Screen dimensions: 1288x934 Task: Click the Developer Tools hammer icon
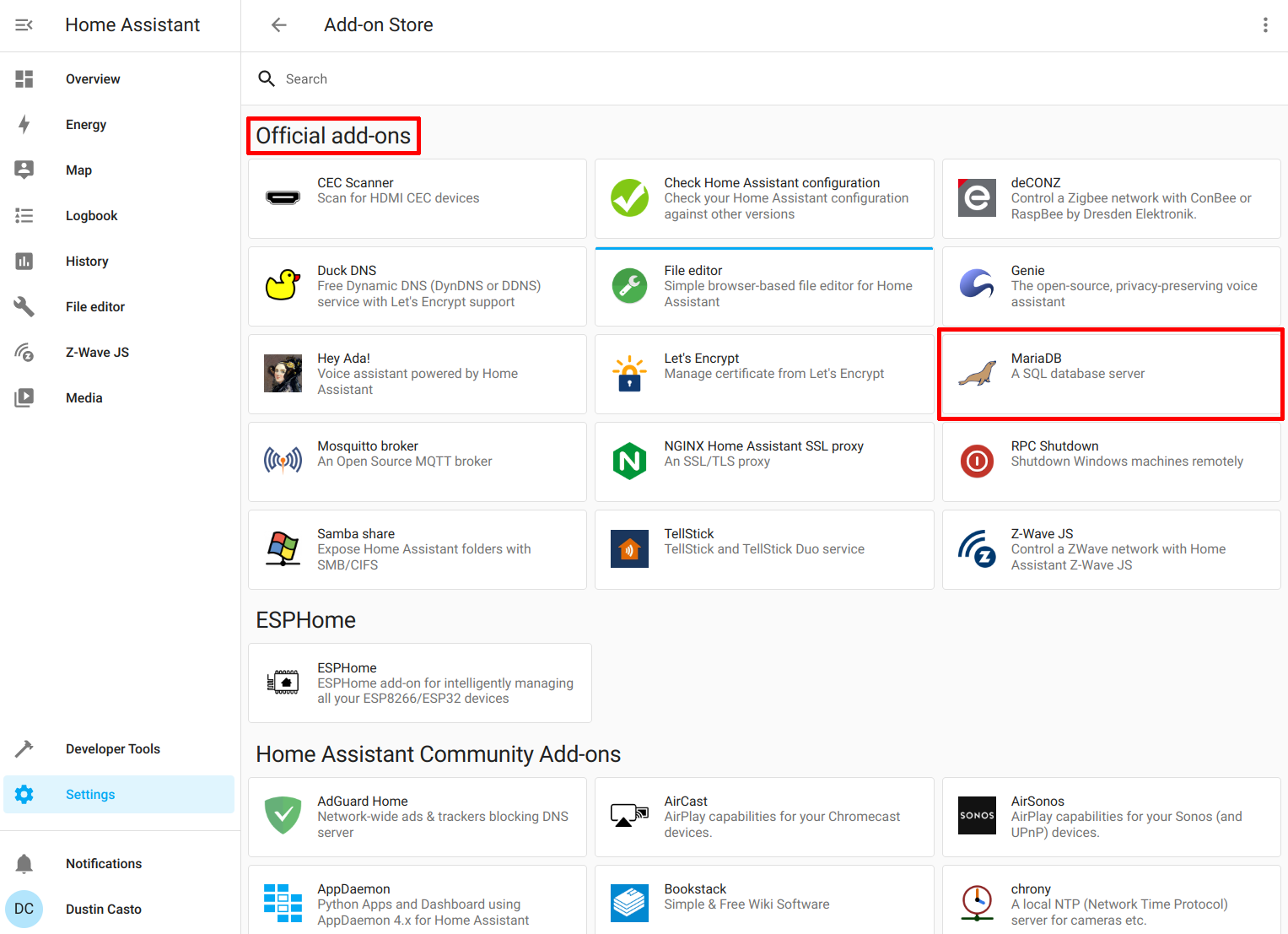click(24, 749)
